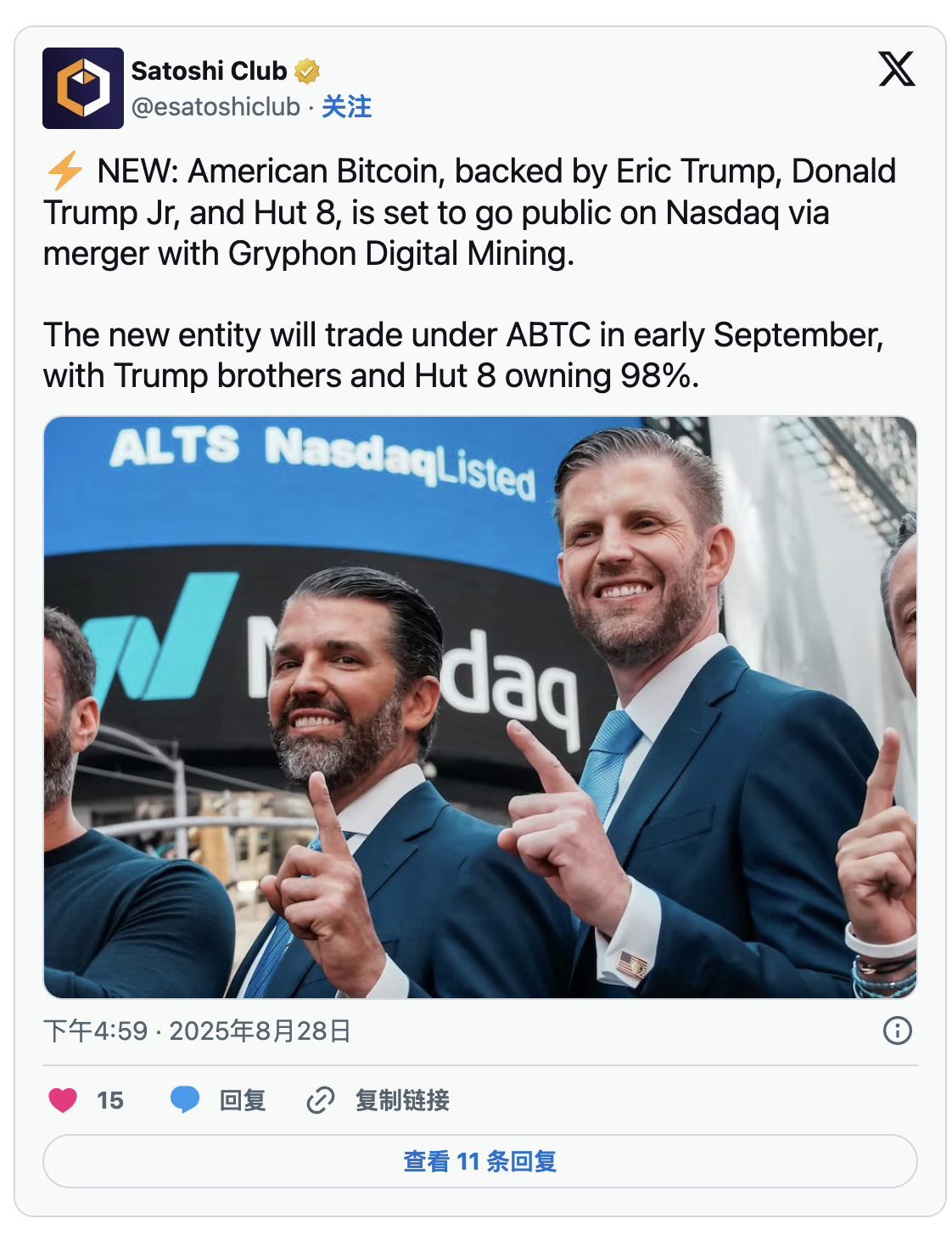Click the like count 15
Viewport: 952px width, 1241px height.
coord(110,1100)
